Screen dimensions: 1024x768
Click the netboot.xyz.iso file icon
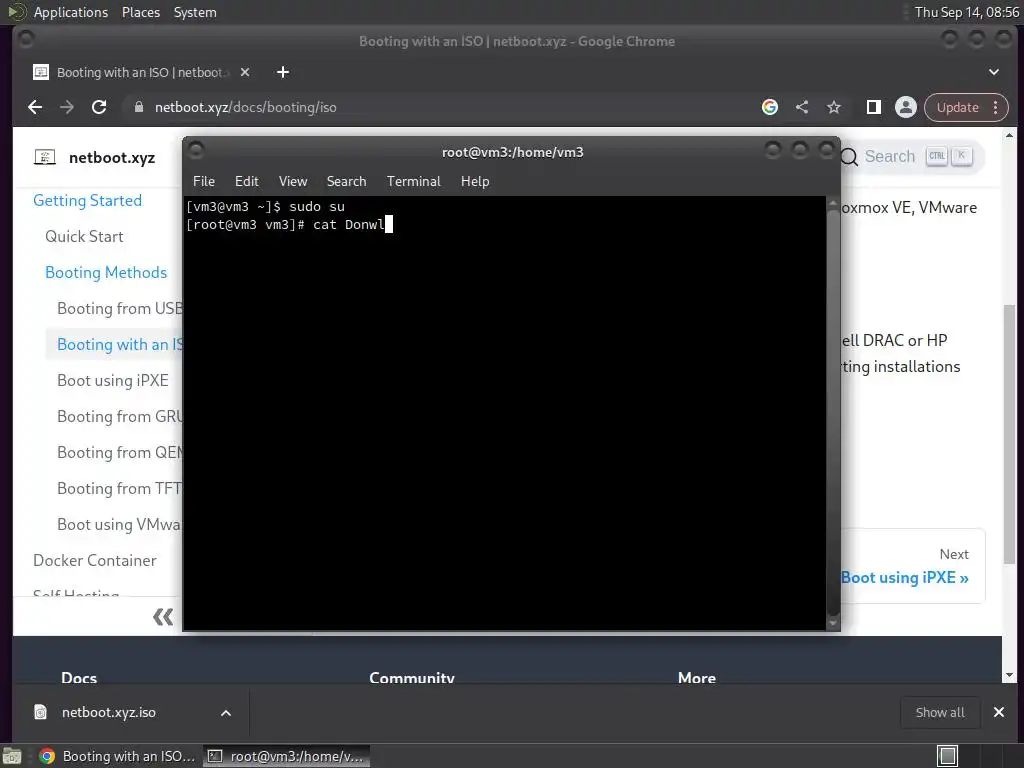point(40,712)
